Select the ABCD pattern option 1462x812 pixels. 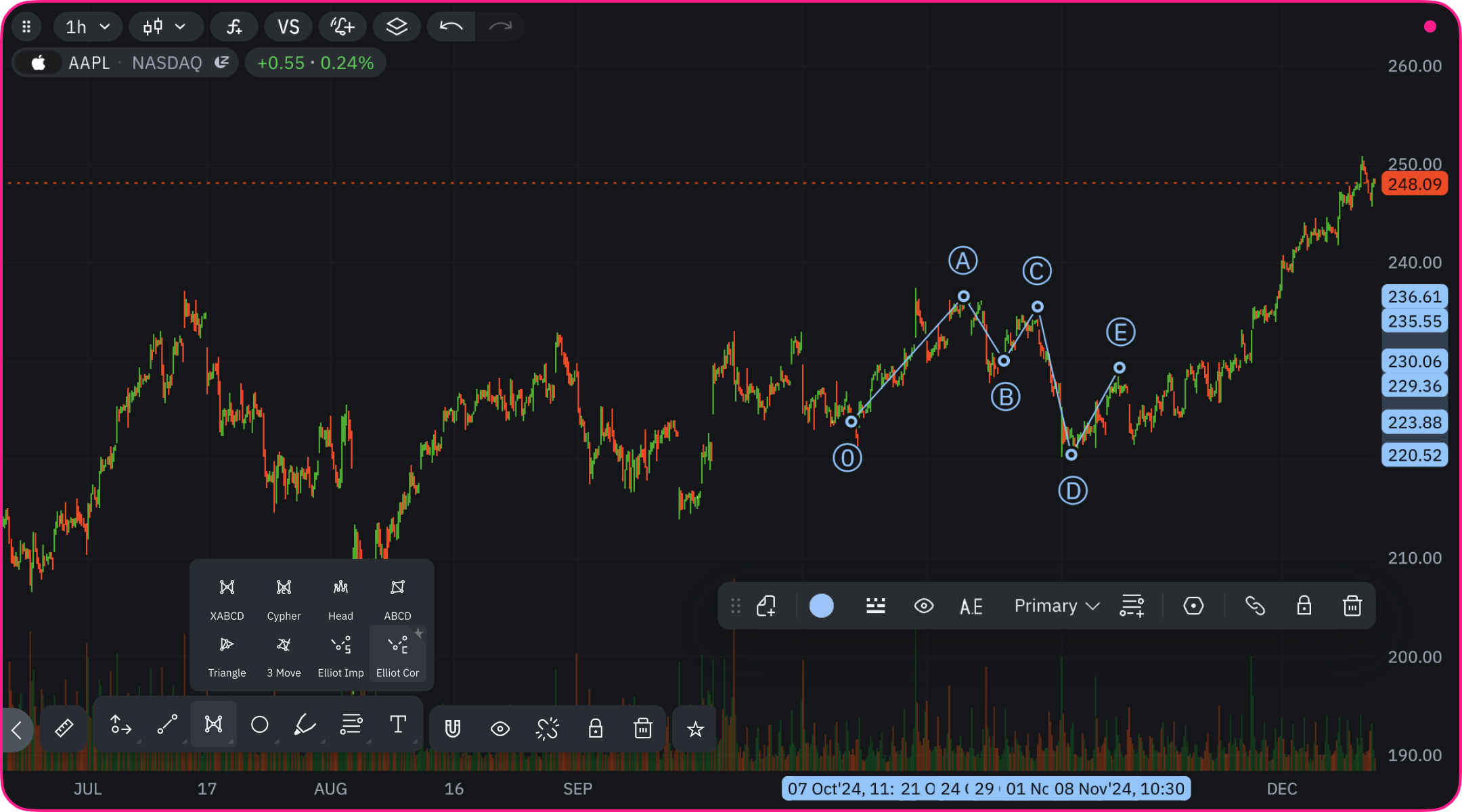397,598
